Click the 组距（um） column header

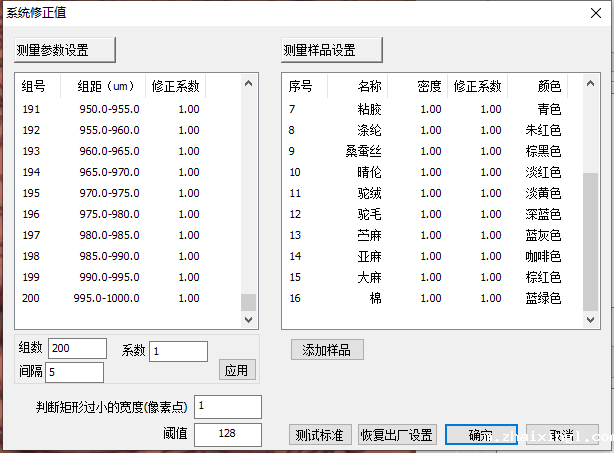(98, 86)
